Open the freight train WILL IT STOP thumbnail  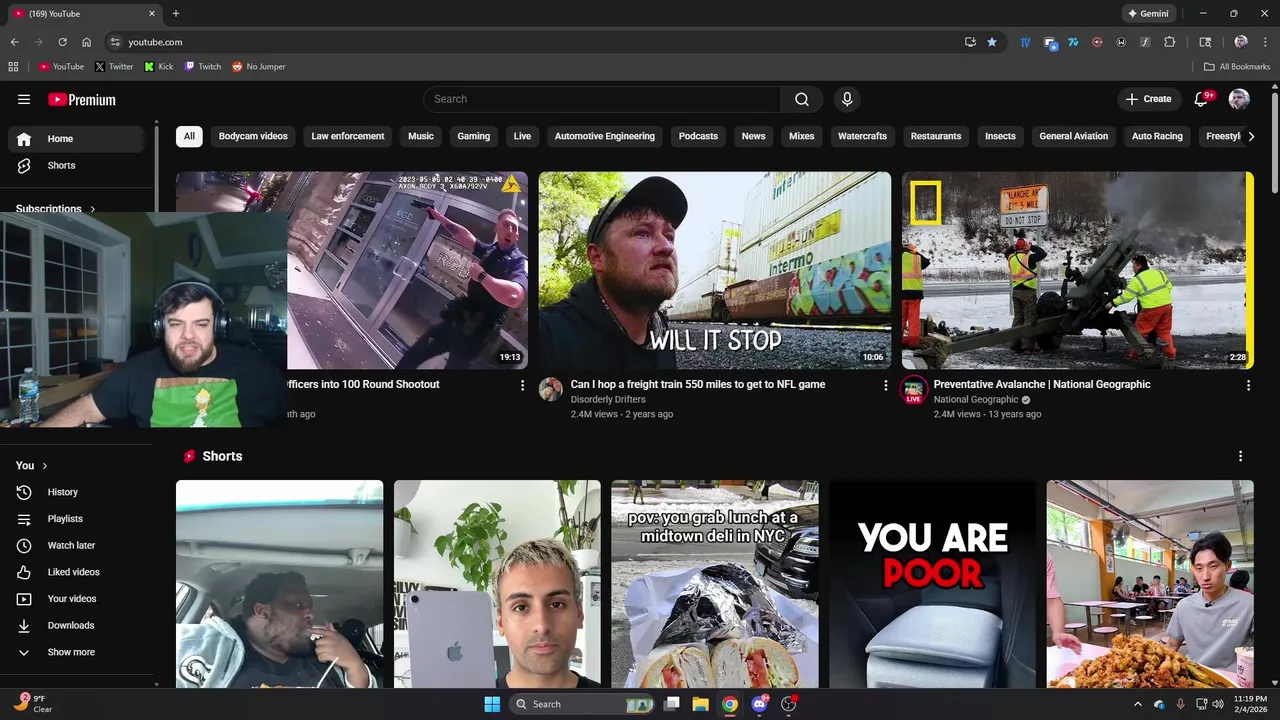tap(715, 270)
